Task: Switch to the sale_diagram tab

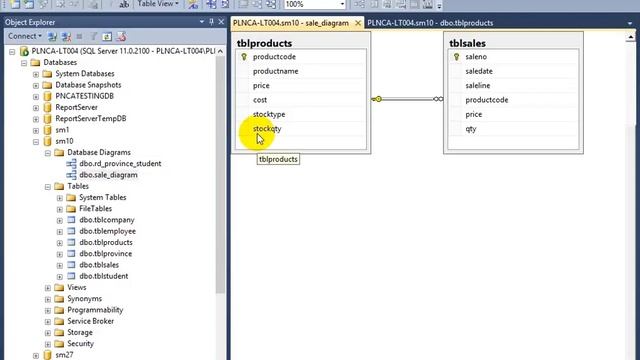Action: click(x=291, y=23)
